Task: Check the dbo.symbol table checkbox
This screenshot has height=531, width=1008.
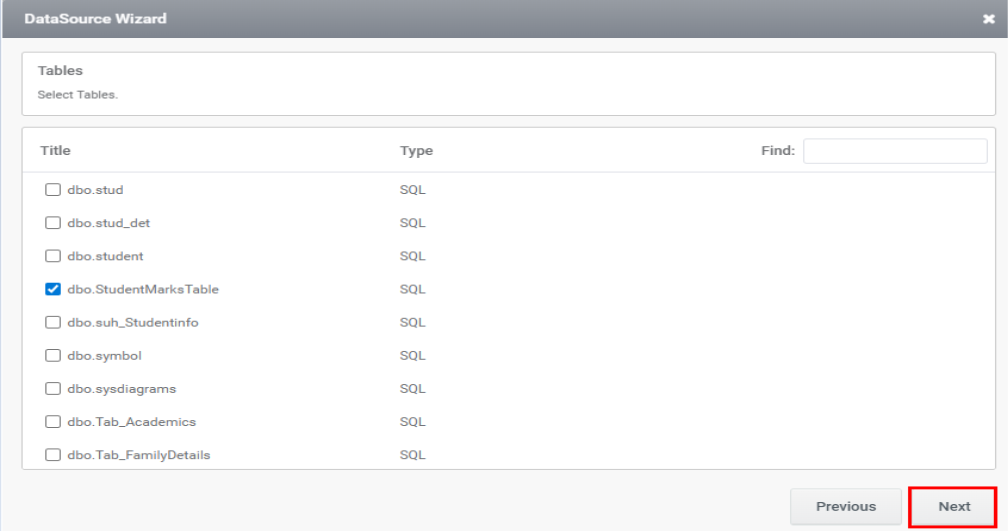Action: pyautogui.click(x=53, y=356)
